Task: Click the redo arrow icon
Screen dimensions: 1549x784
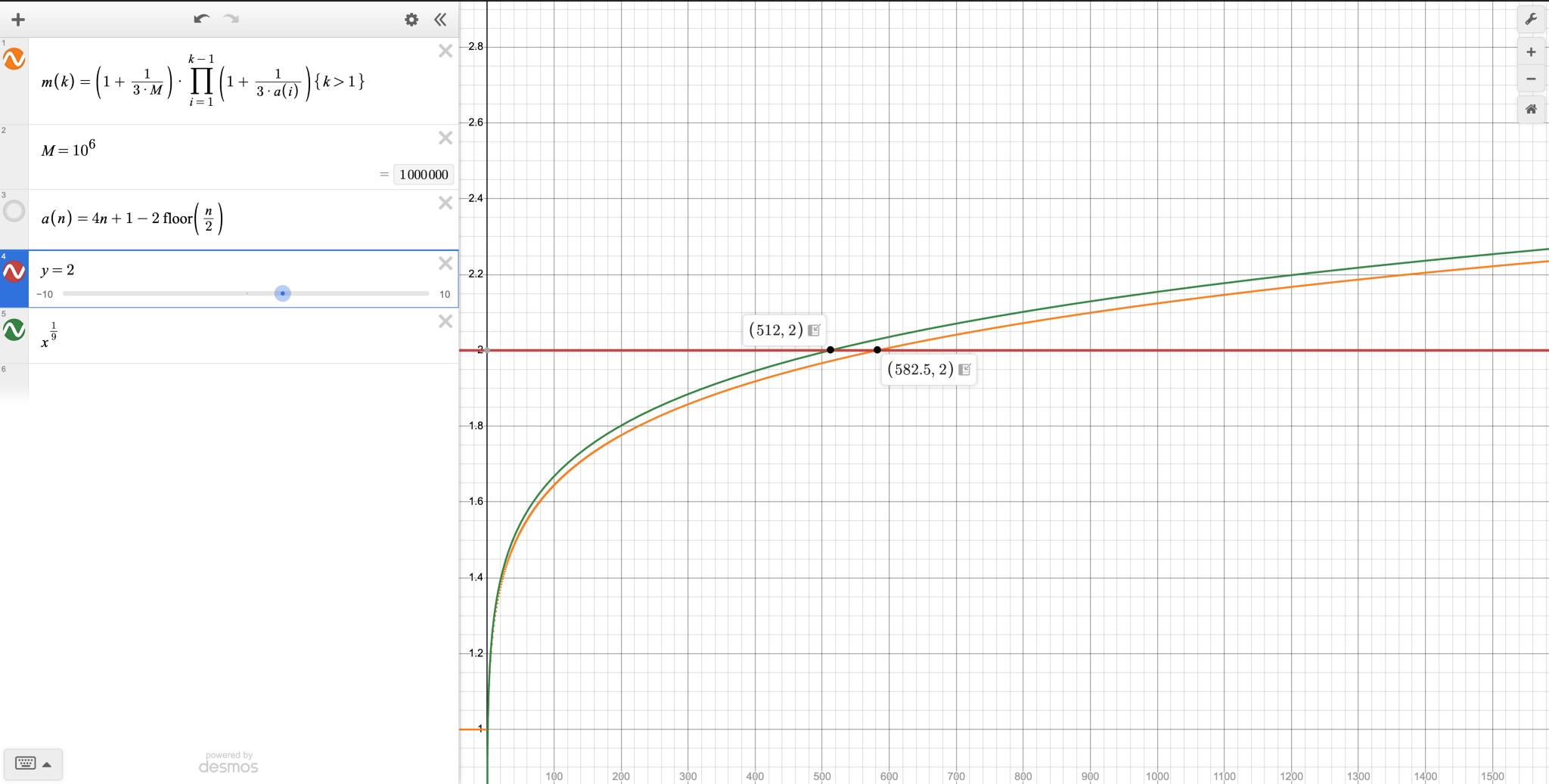Action: 231,20
